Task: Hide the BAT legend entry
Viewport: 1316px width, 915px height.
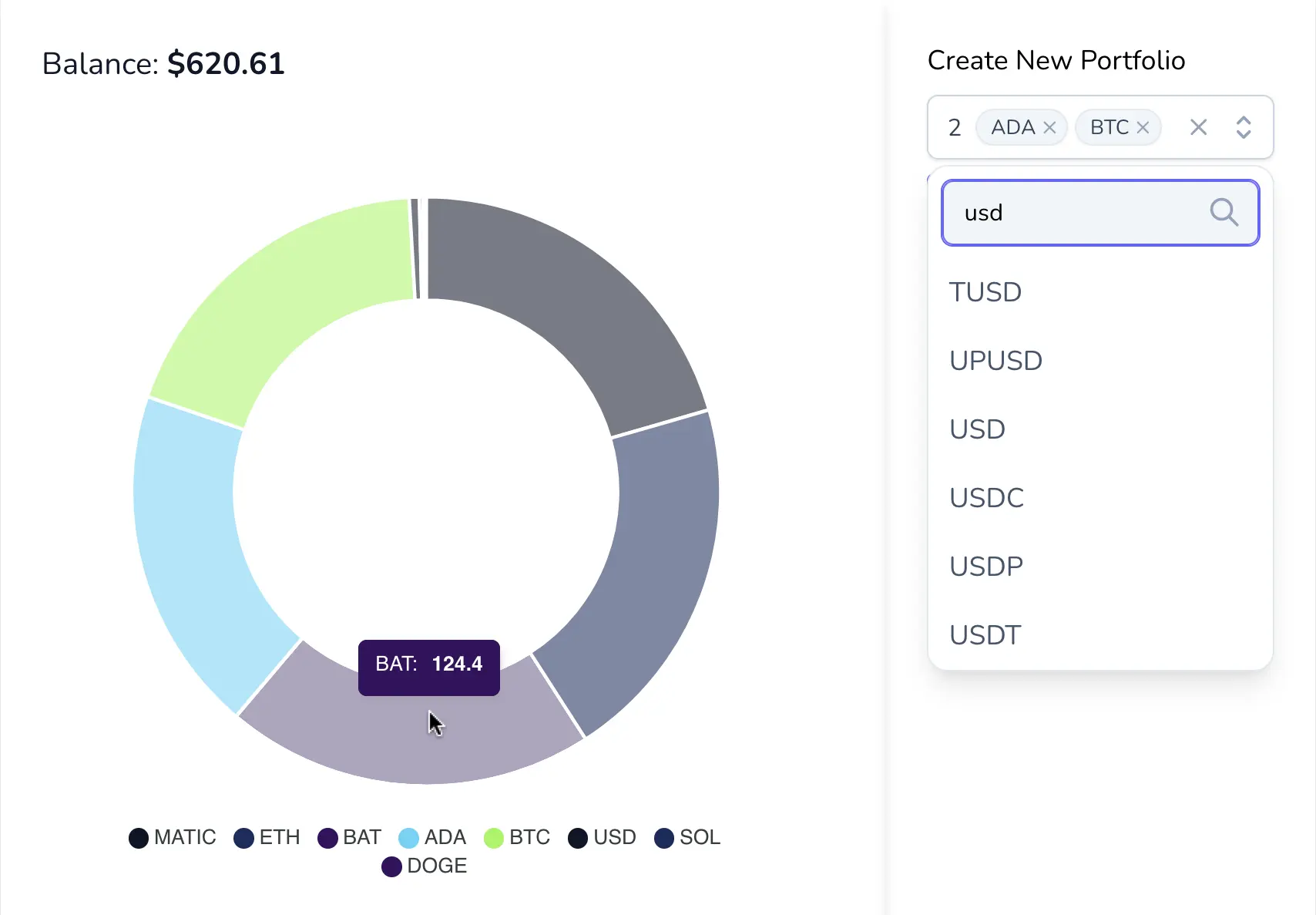Action: (x=350, y=837)
